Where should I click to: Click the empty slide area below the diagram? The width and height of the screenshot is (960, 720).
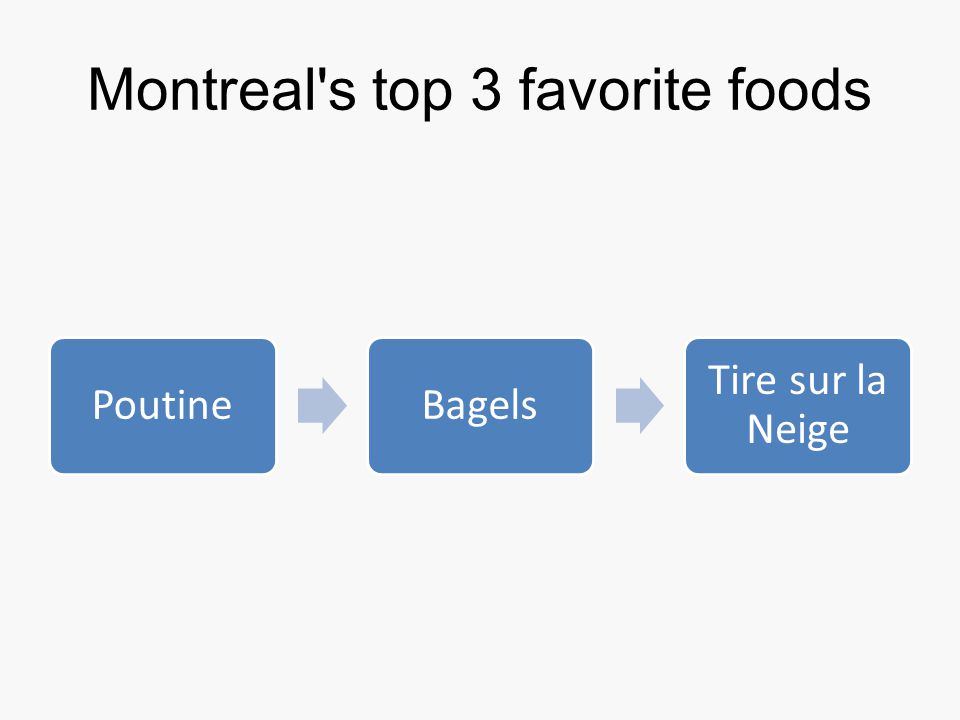tap(480, 588)
